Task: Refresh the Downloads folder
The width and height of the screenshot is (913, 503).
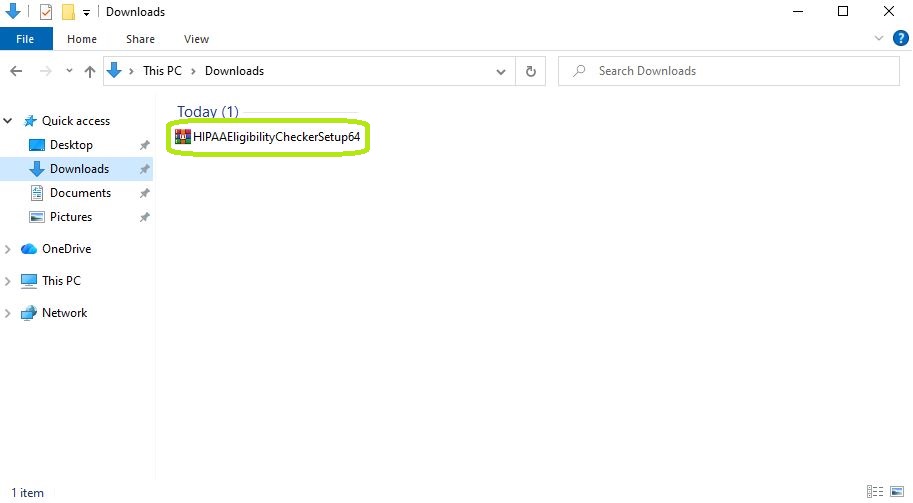Action: (530, 71)
